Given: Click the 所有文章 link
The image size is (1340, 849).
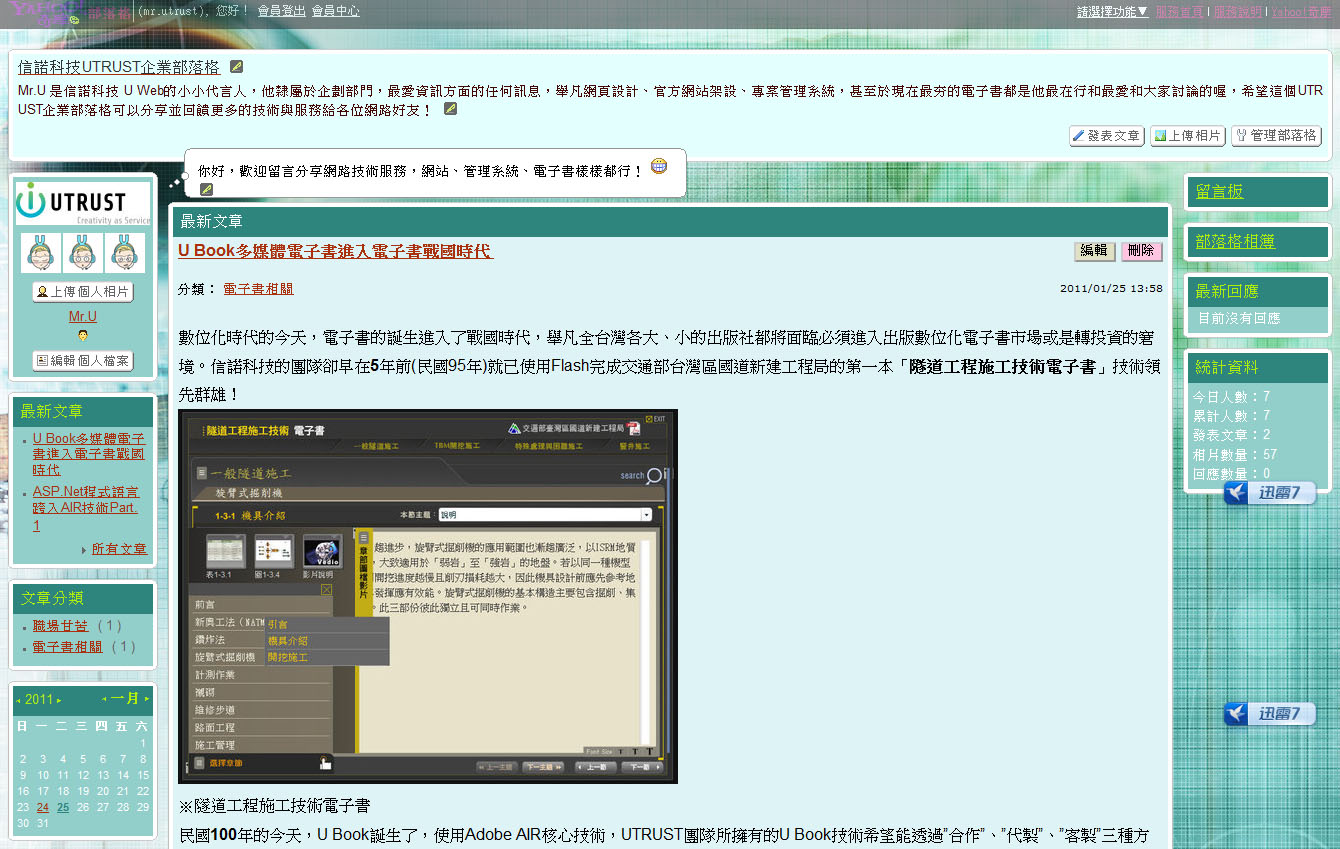Looking at the screenshot, I should (119, 549).
